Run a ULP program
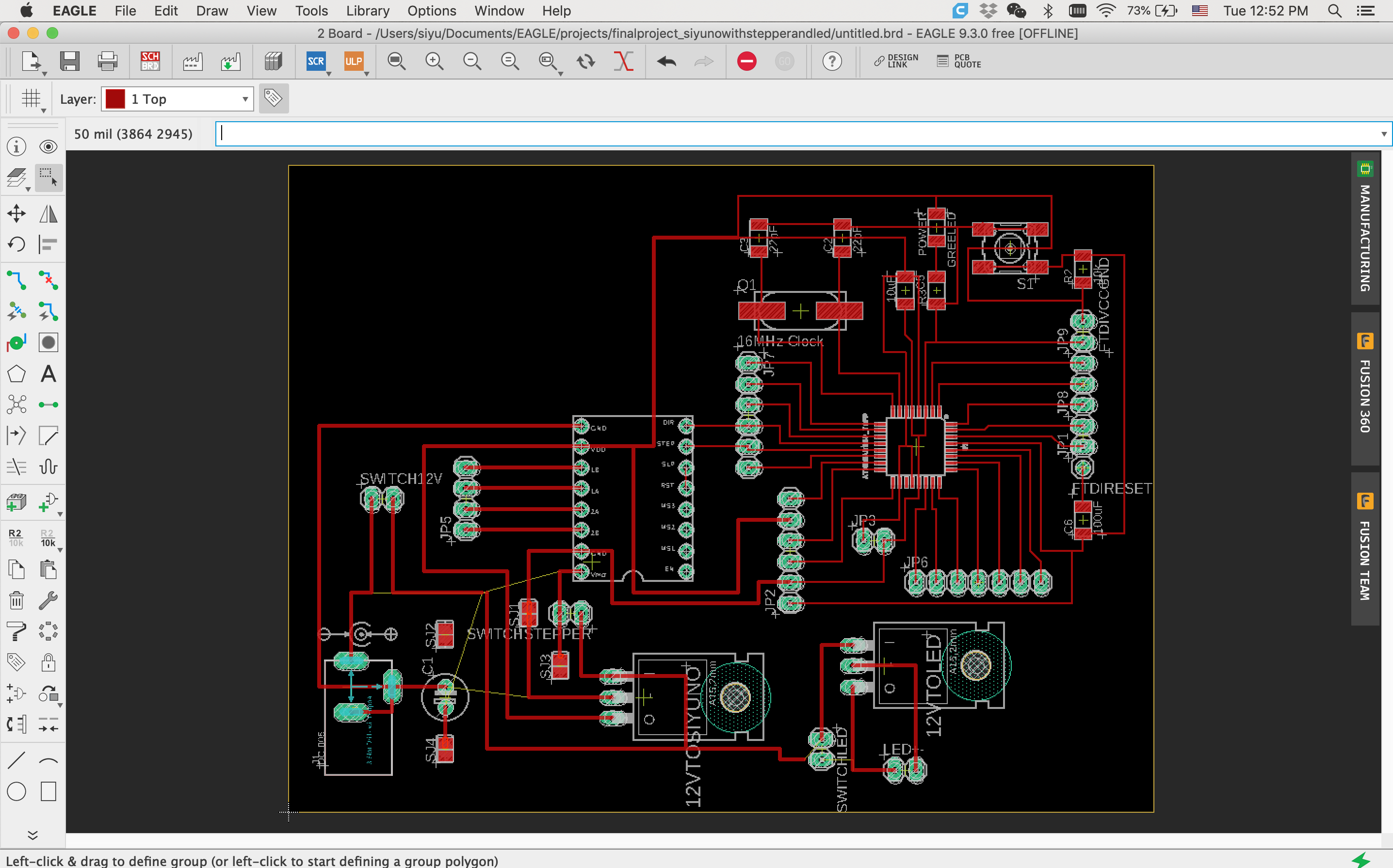Screen dimensions: 1393x868 tap(353, 61)
